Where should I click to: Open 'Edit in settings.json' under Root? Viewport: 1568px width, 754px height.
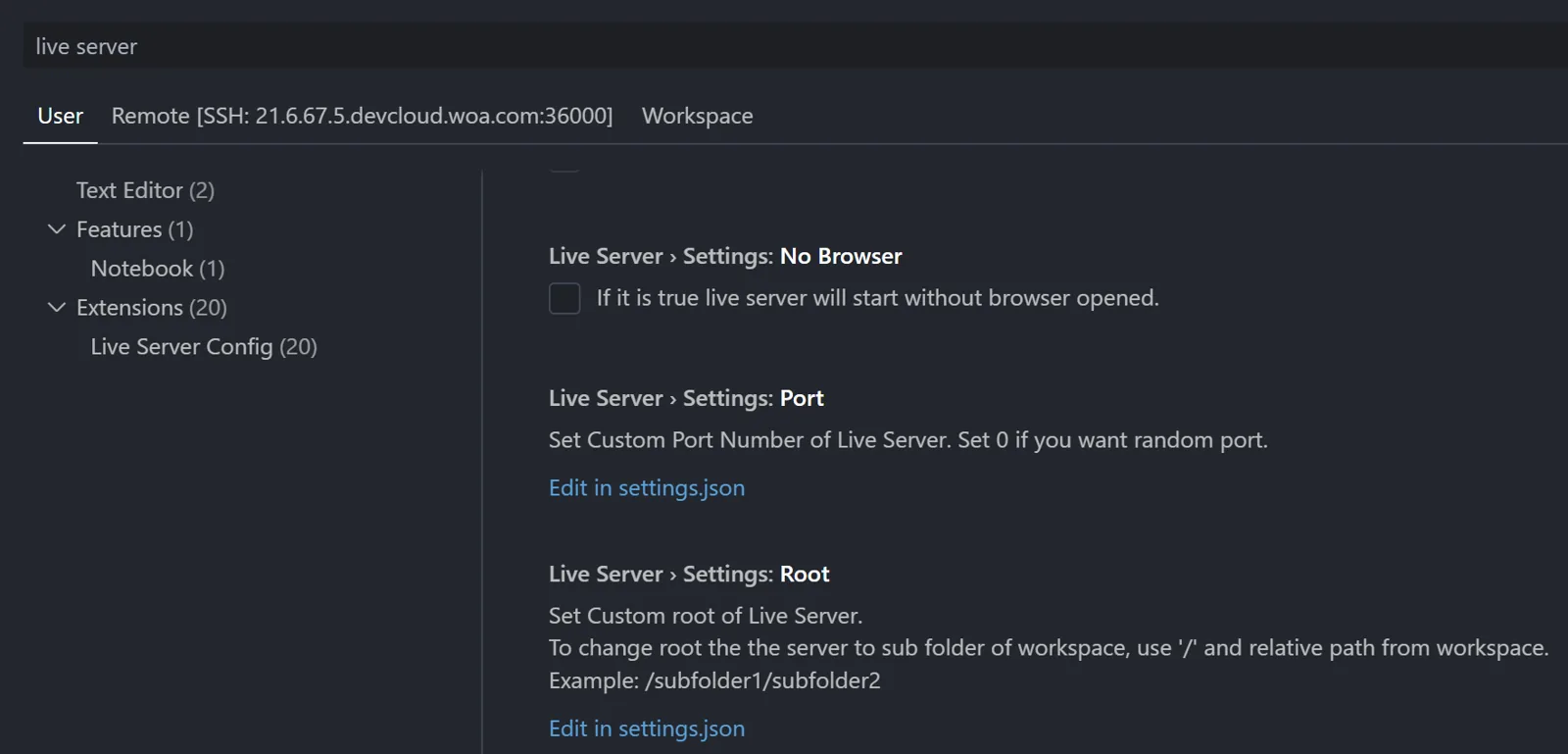646,729
